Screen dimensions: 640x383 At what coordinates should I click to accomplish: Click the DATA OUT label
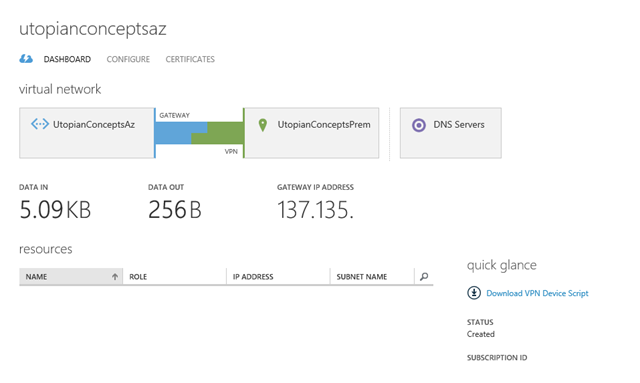coord(166,187)
